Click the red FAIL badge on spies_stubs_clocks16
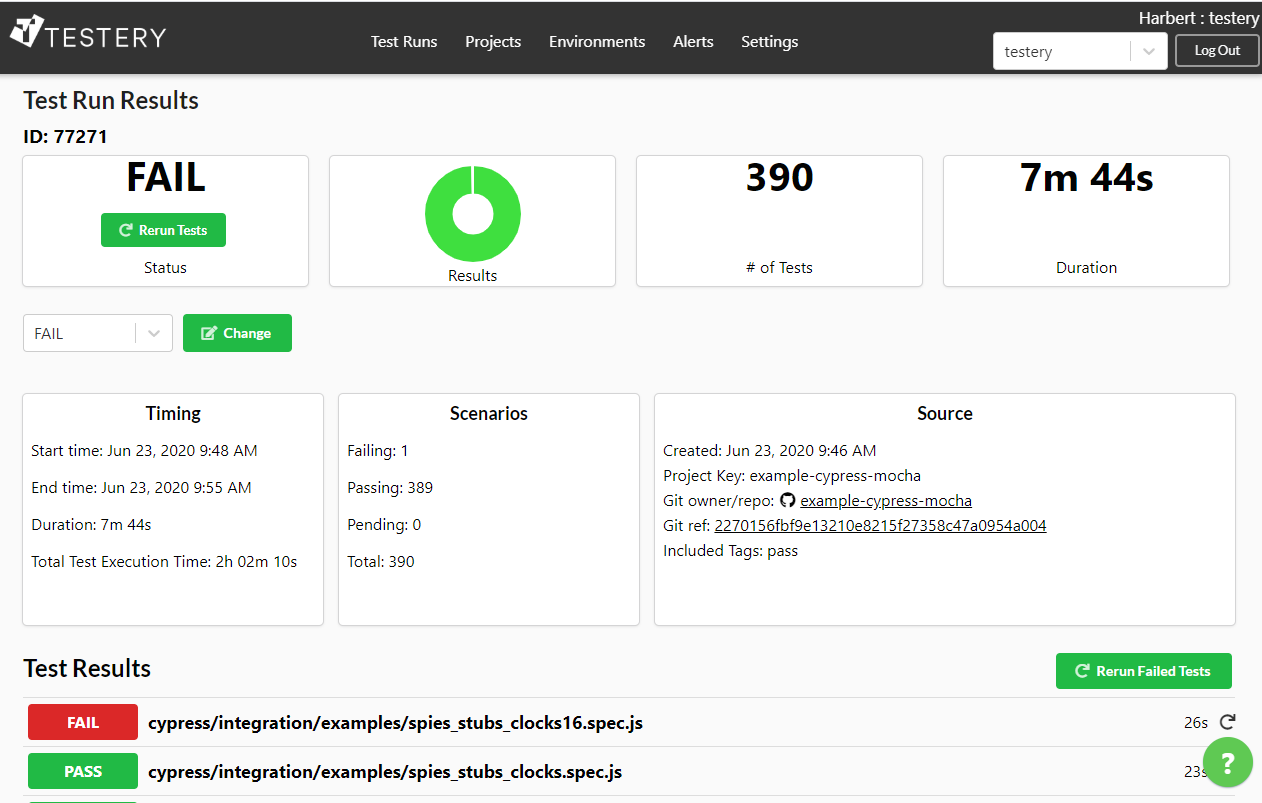Screen dimensions: 1262x803 83,722
